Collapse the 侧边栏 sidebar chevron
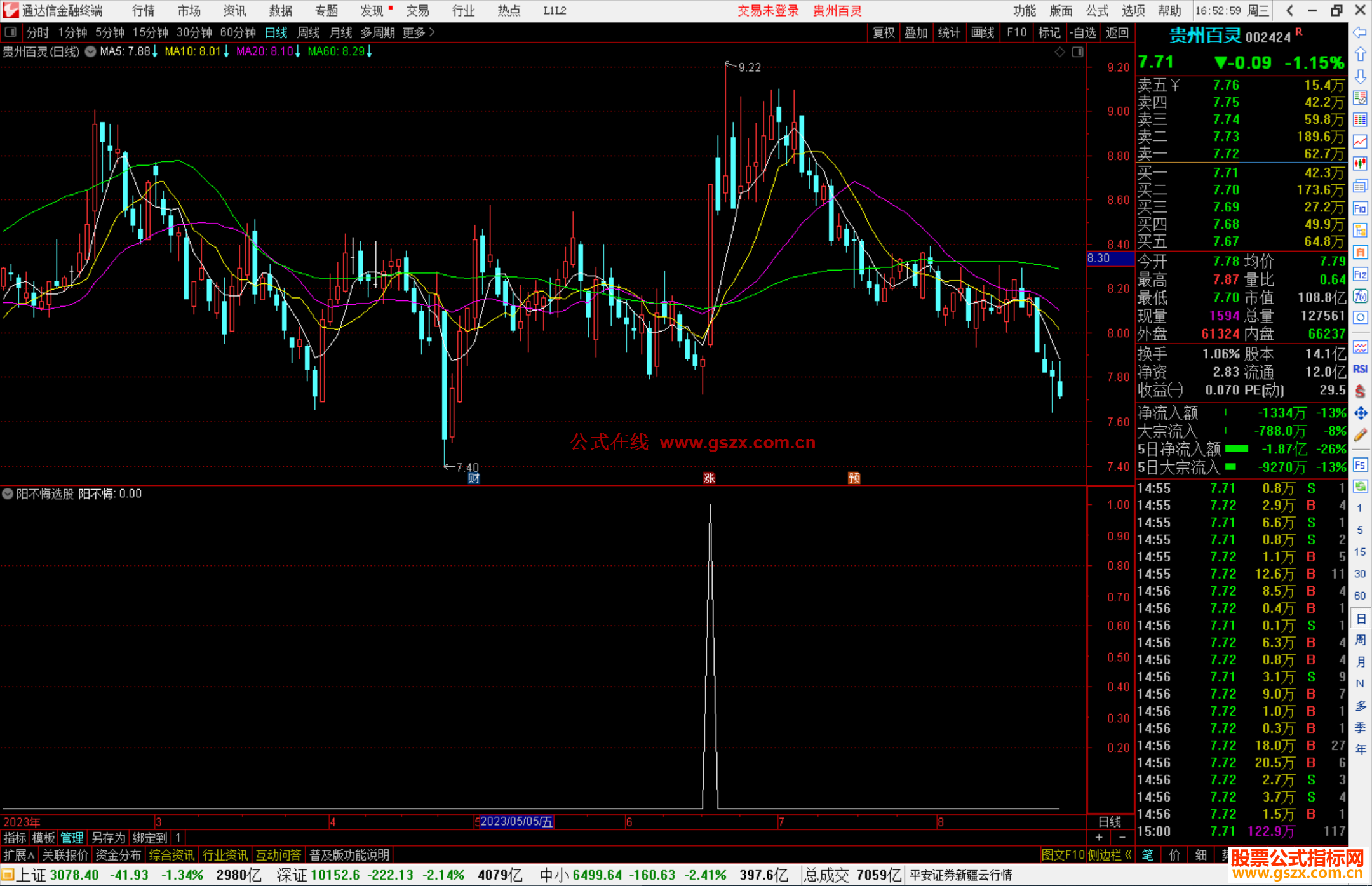This screenshot has height=886, width=1372. 1128,855
